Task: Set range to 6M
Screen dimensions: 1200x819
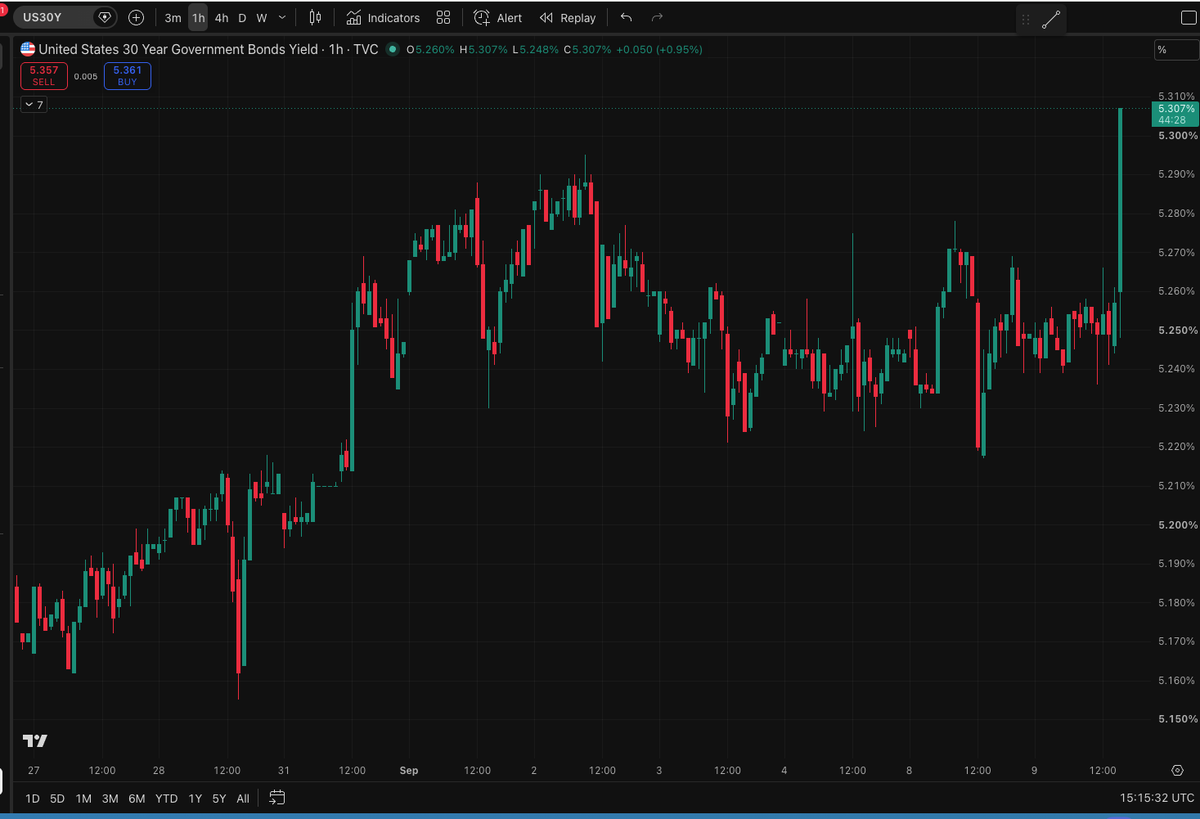Action: [x=137, y=798]
